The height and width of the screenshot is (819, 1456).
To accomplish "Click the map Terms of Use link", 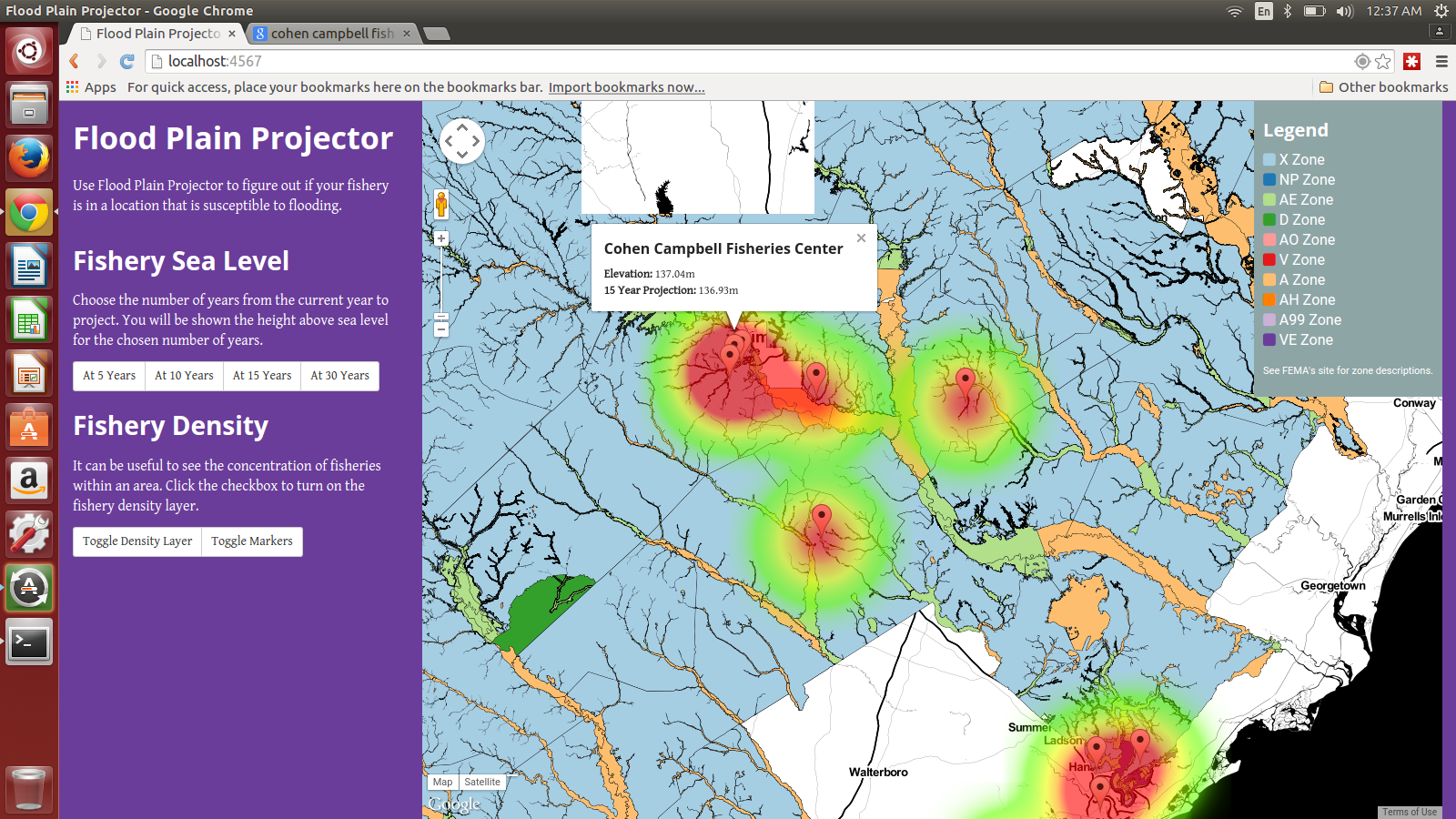I will pos(1410,812).
